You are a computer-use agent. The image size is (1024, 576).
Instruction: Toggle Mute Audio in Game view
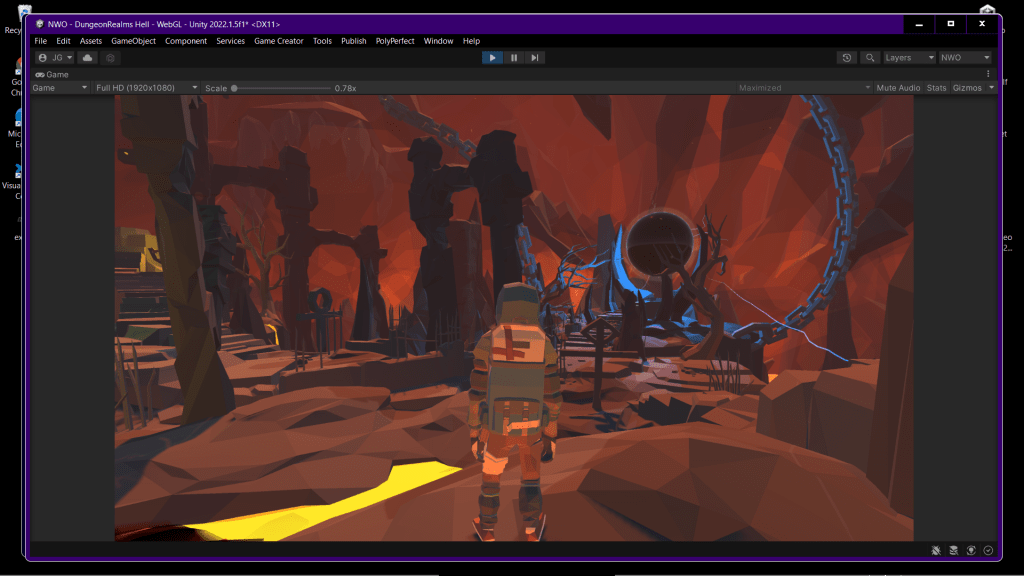point(898,88)
